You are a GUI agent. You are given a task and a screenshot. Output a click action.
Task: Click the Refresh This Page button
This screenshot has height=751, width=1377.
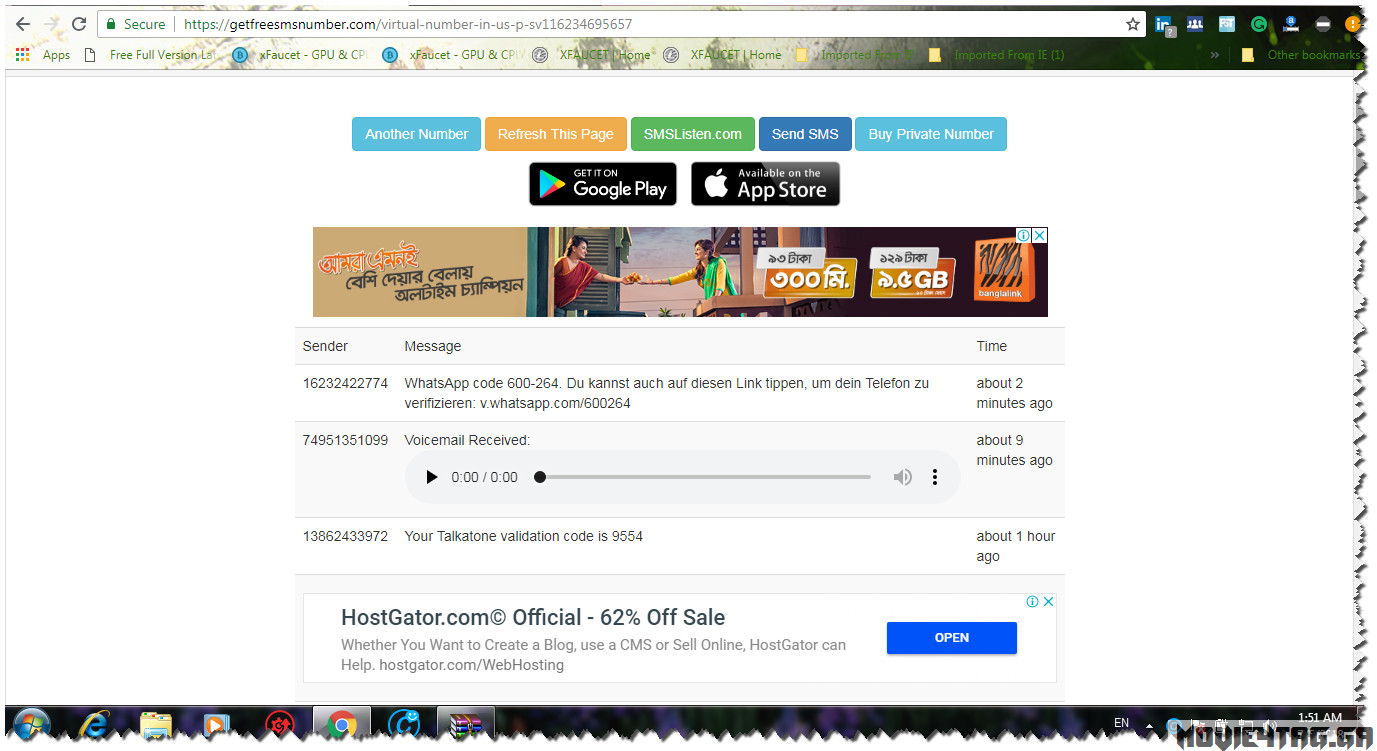[556, 134]
